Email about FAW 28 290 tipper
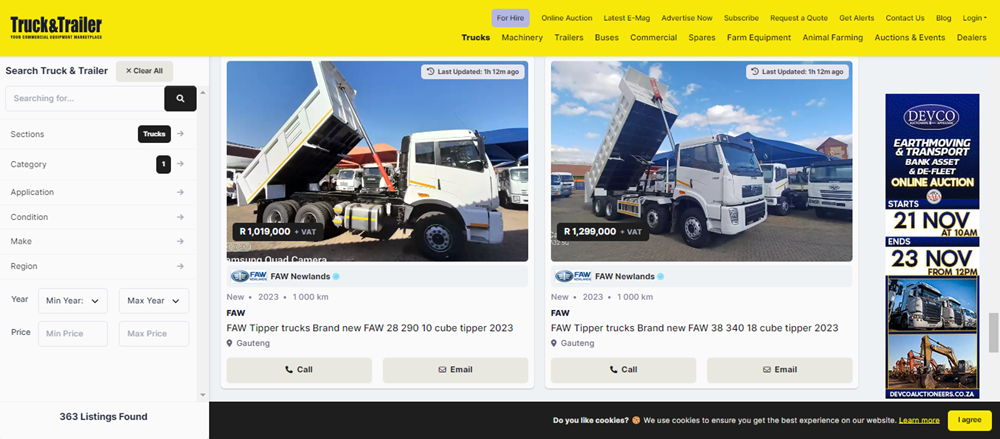 pos(455,370)
